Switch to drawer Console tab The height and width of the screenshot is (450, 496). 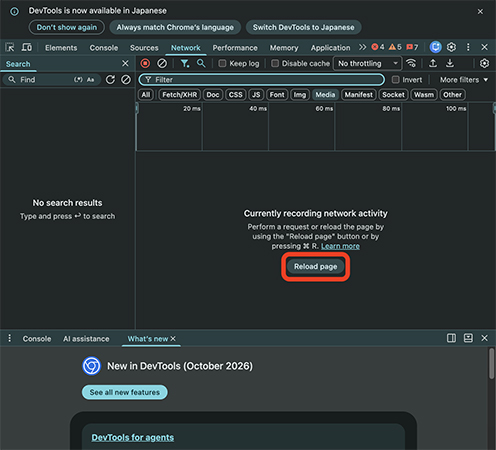[x=37, y=339]
